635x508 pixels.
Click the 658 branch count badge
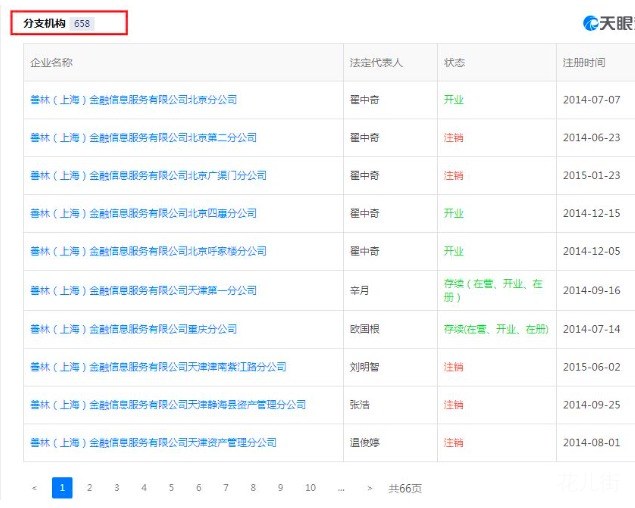(x=82, y=23)
